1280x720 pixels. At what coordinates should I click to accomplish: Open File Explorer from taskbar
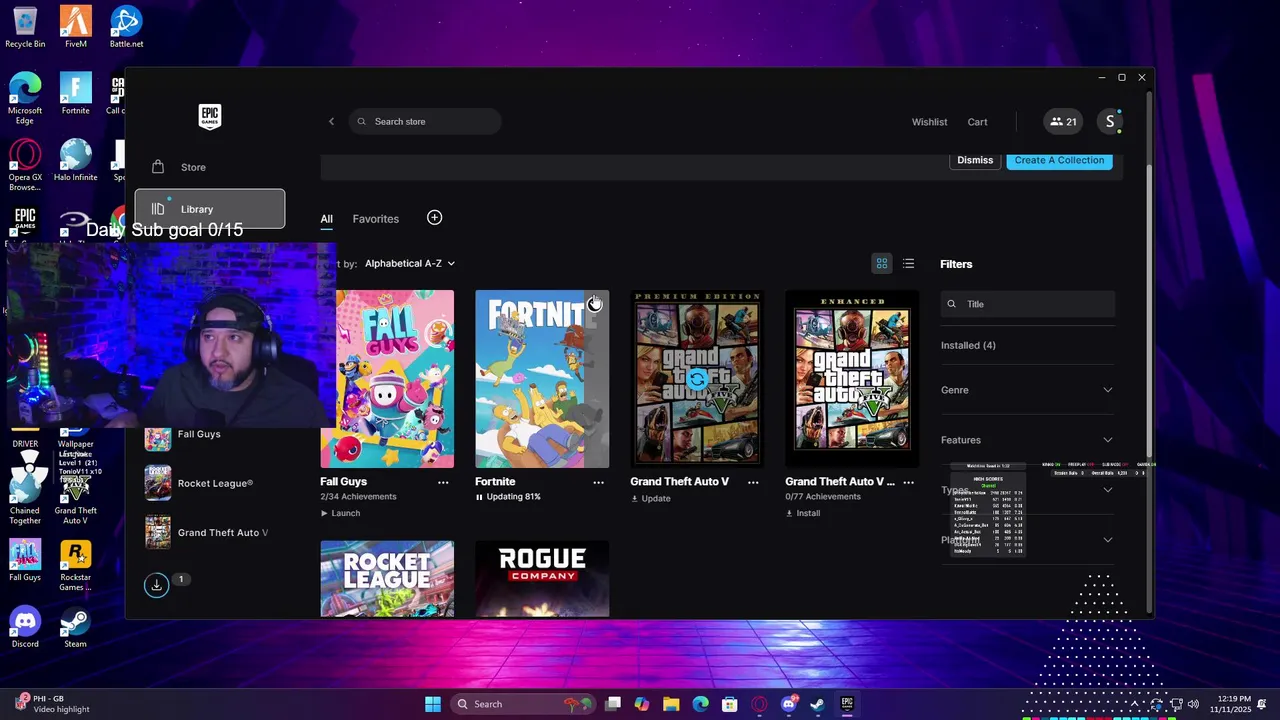pyautogui.click(x=671, y=704)
